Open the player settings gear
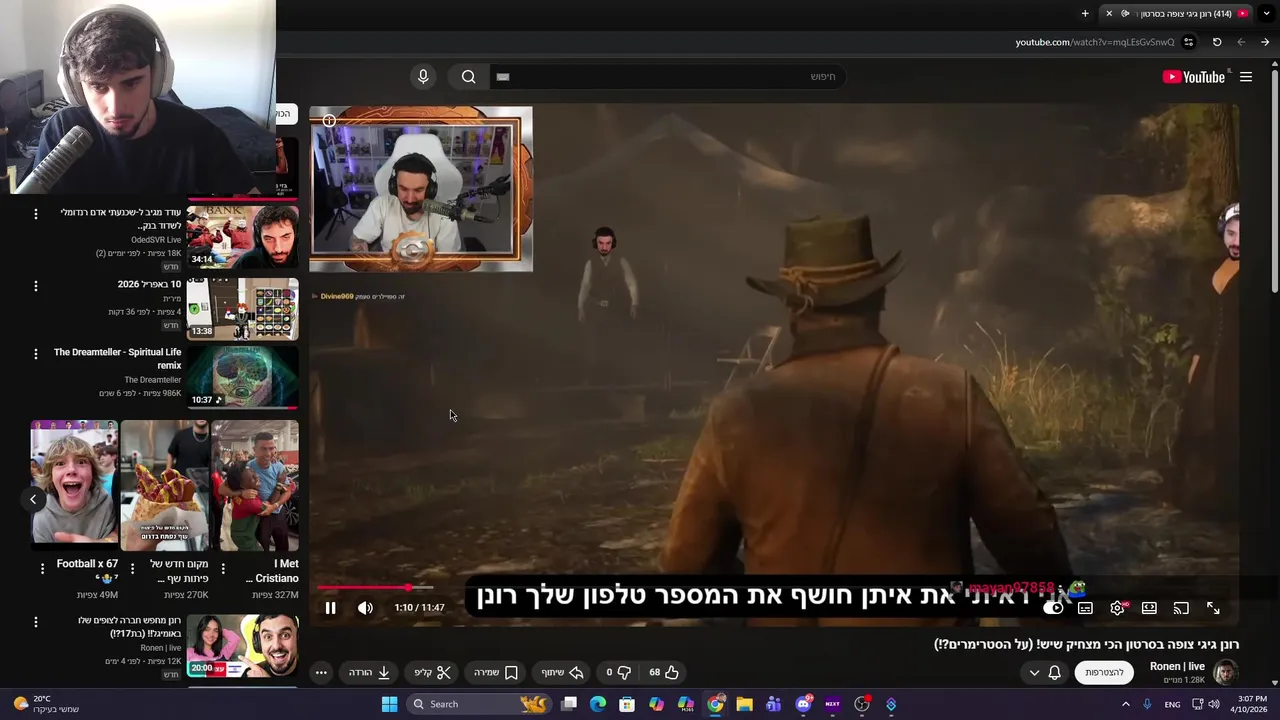This screenshot has height=720, width=1280. coord(1117,608)
